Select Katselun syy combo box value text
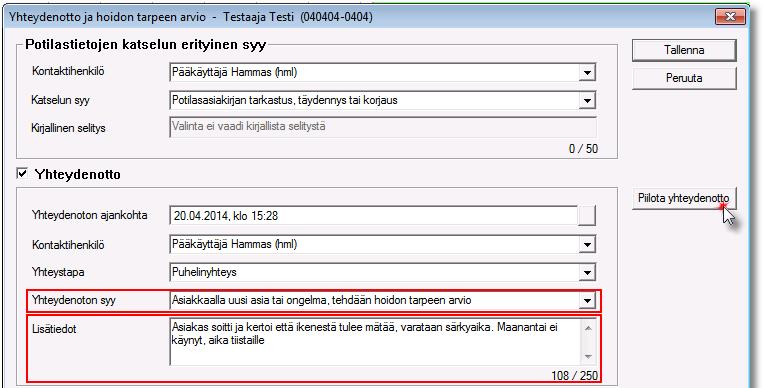 click(x=285, y=100)
